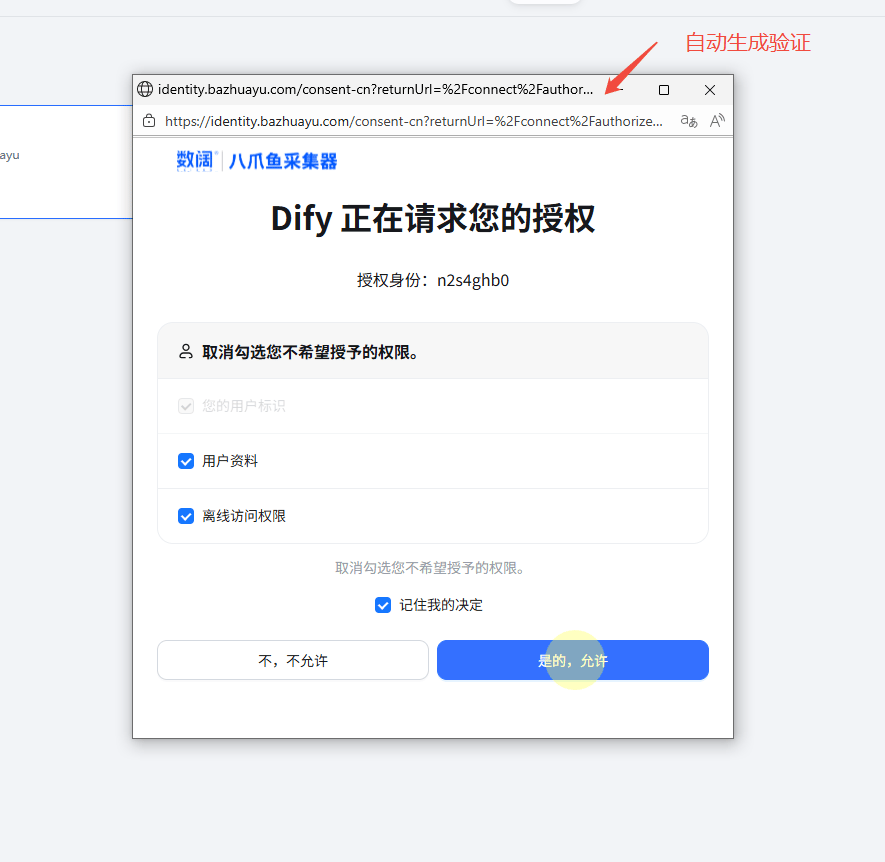This screenshot has width=885, height=862.
Task: Click the title bar URL text
Action: [x=375, y=89]
